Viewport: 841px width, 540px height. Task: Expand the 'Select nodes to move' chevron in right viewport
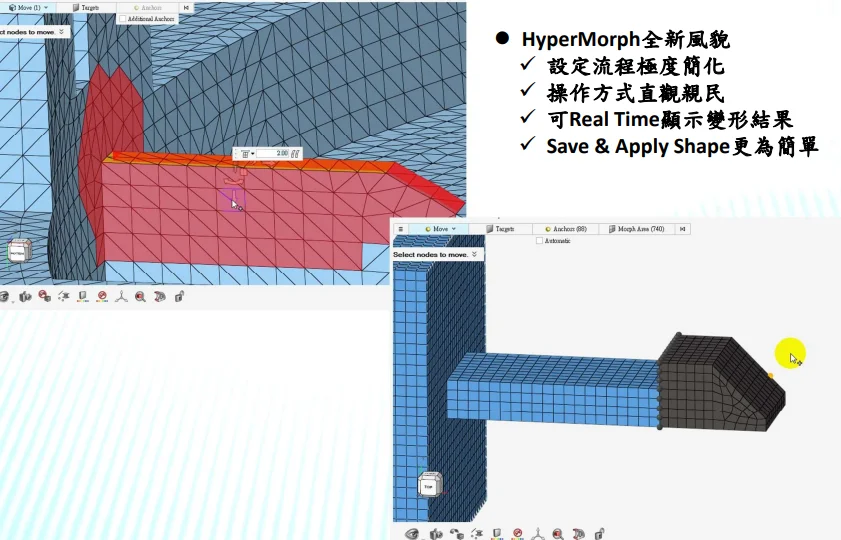click(474, 255)
